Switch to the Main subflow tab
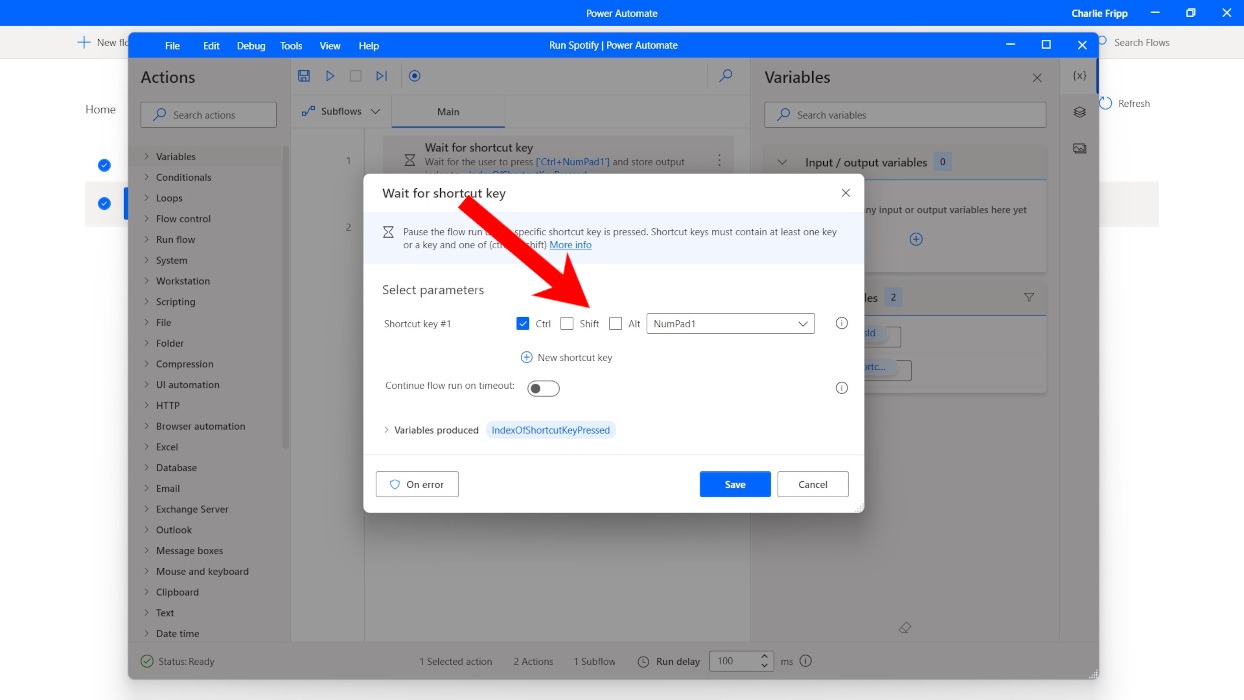The height and width of the screenshot is (700, 1244). (x=447, y=112)
